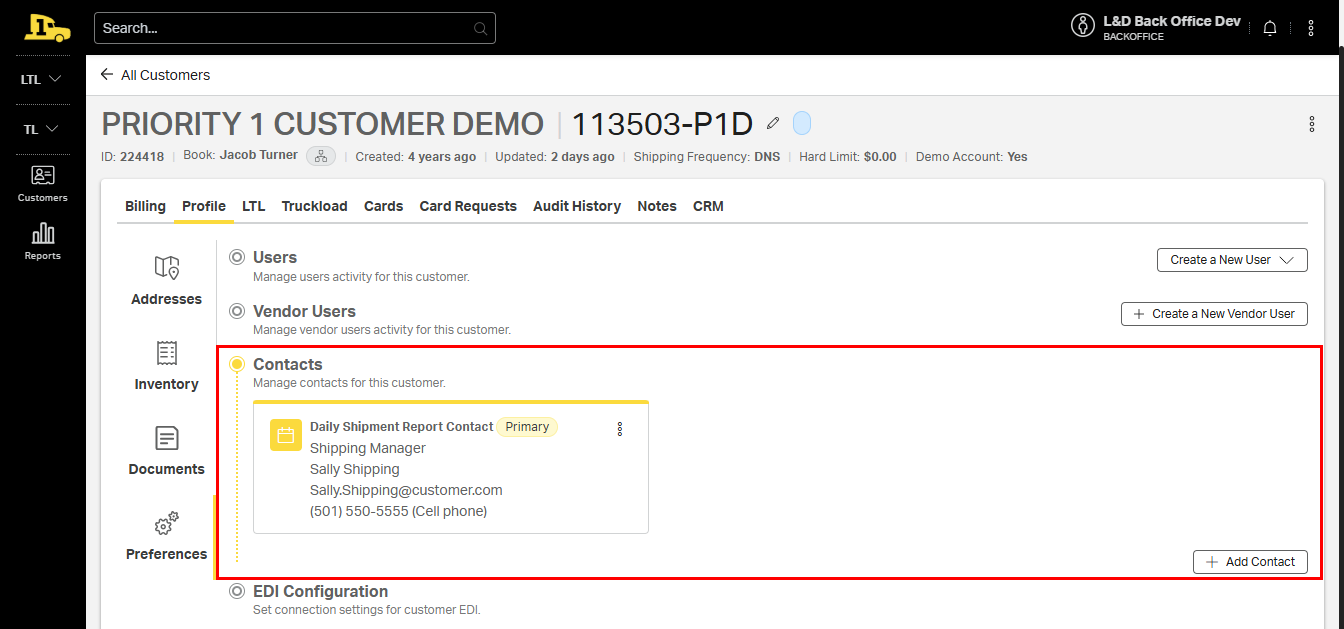Open the Create a New User dropdown
Screen dimensions: 1344x629
click(1232, 260)
